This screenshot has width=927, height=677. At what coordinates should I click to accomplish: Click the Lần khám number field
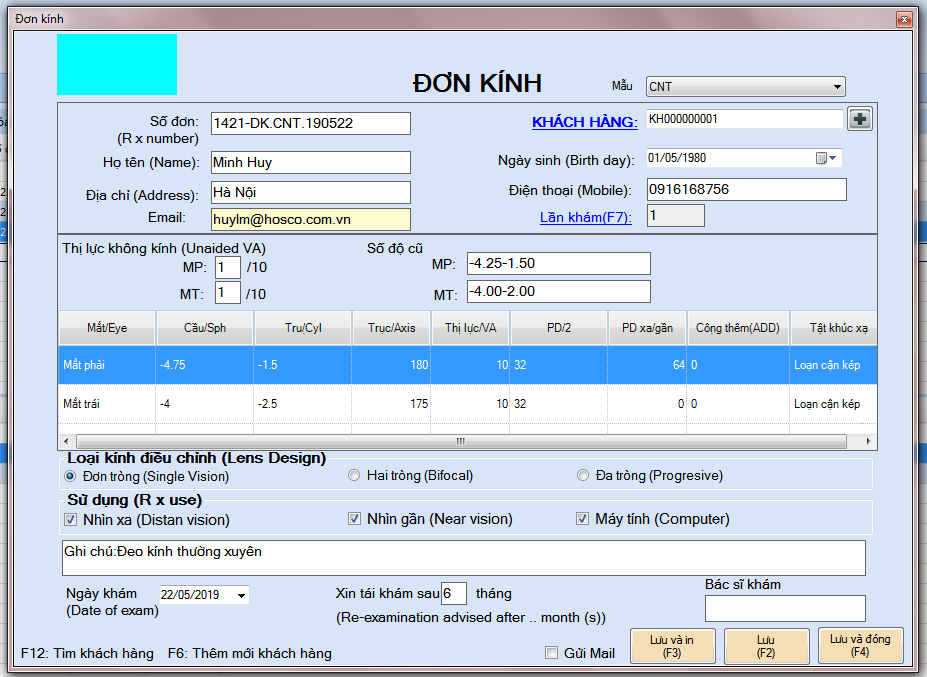coord(676,216)
